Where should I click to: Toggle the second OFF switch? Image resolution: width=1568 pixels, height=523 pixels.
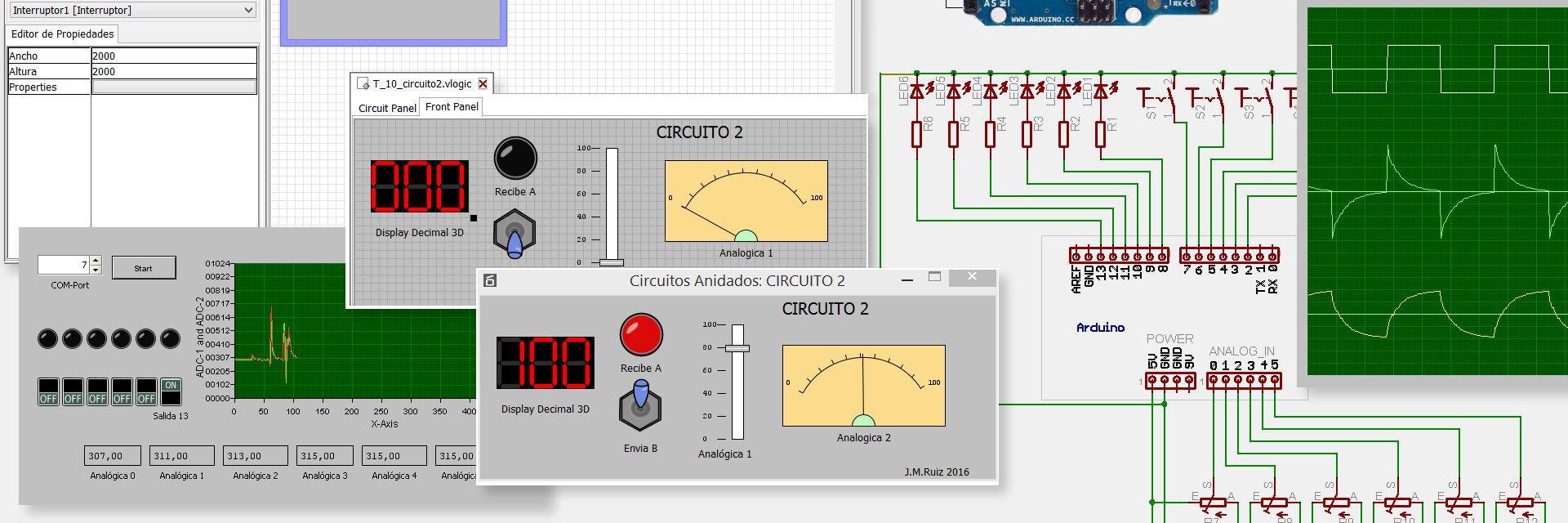coord(73,391)
